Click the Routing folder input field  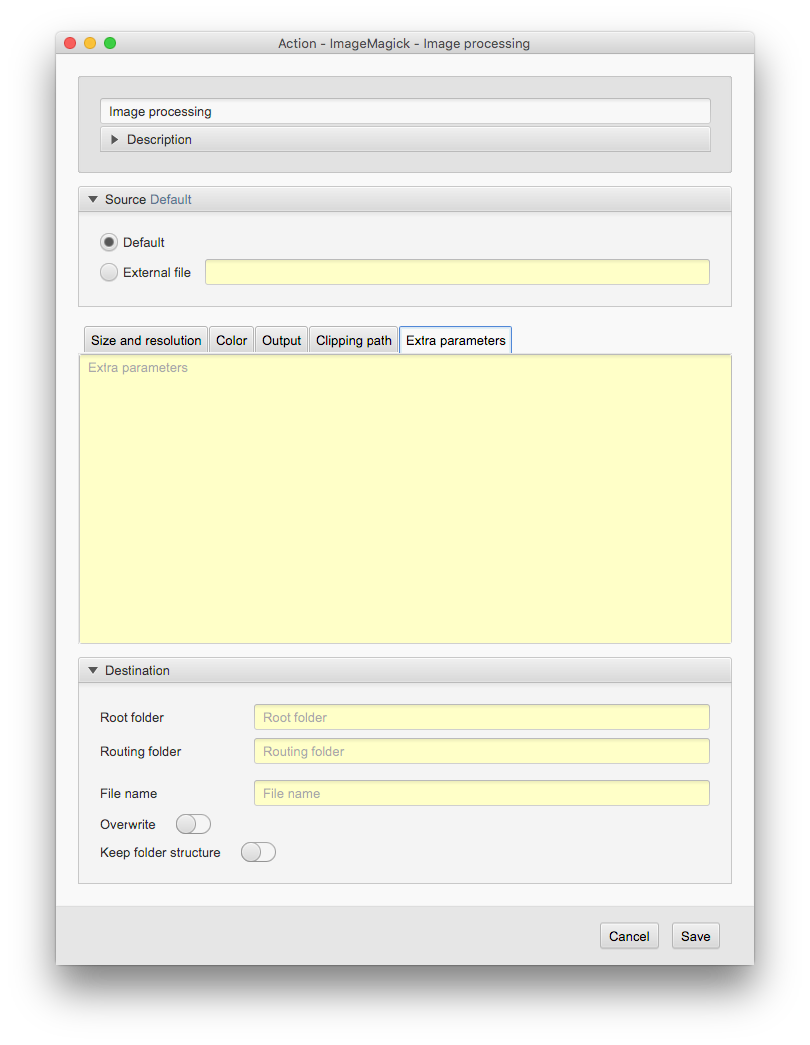tap(481, 751)
